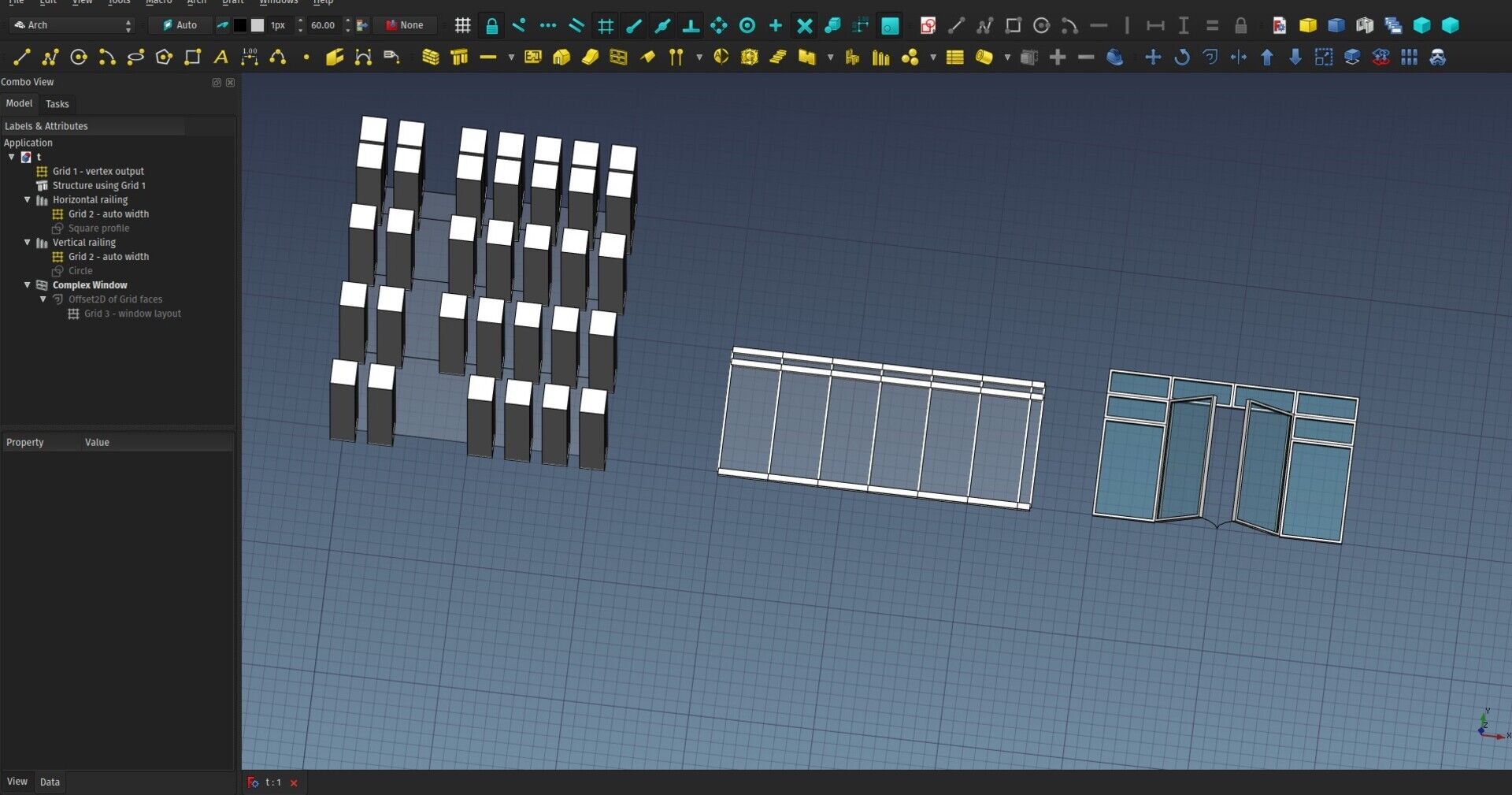
Task: Click the None autogroup button
Action: click(x=405, y=25)
